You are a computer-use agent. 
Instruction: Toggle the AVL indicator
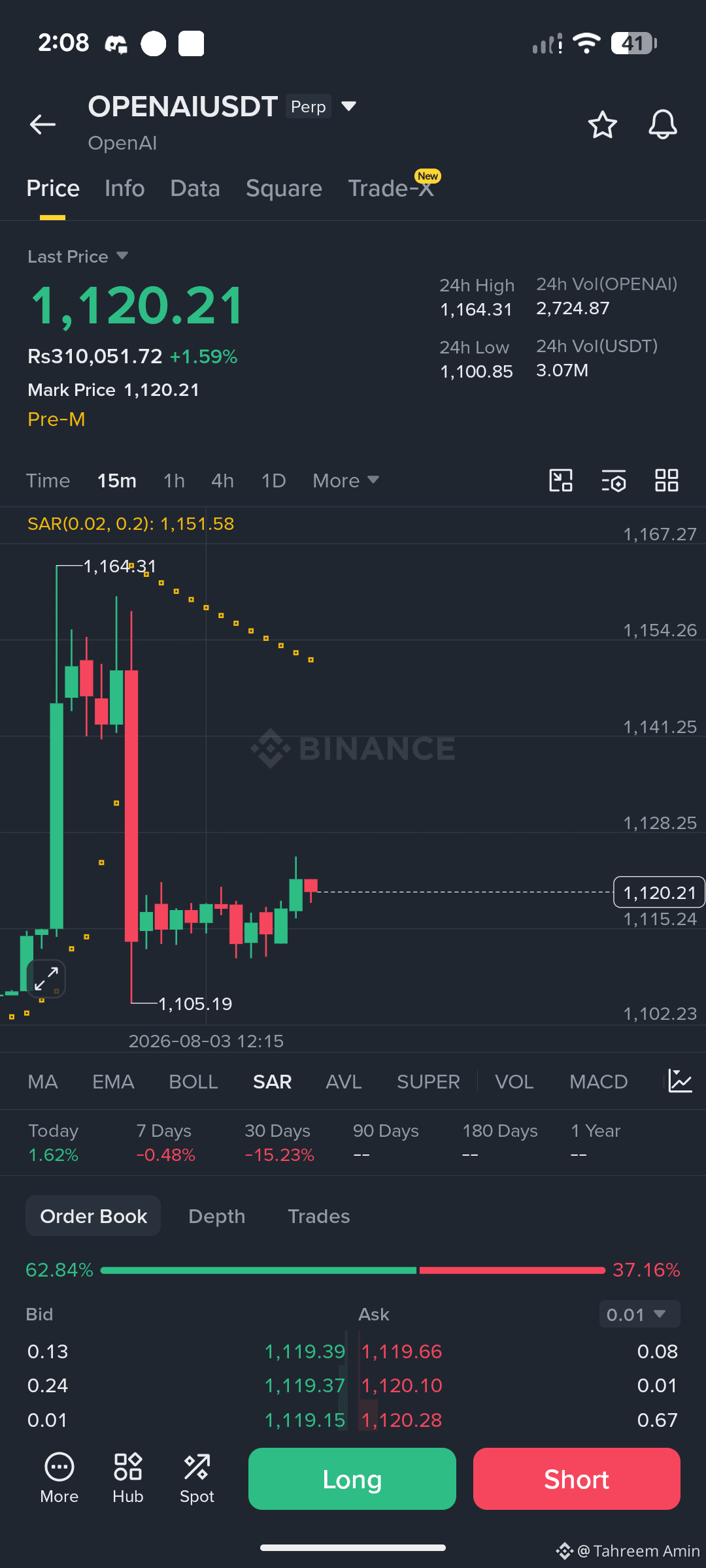tap(344, 1082)
